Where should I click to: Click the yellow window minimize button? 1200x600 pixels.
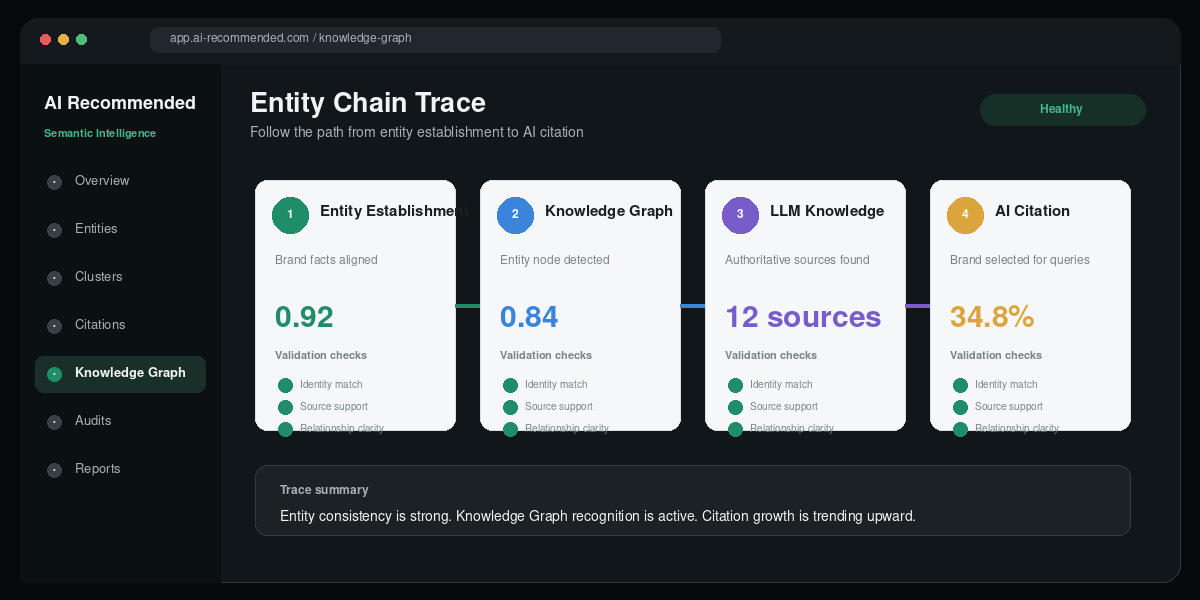63,39
